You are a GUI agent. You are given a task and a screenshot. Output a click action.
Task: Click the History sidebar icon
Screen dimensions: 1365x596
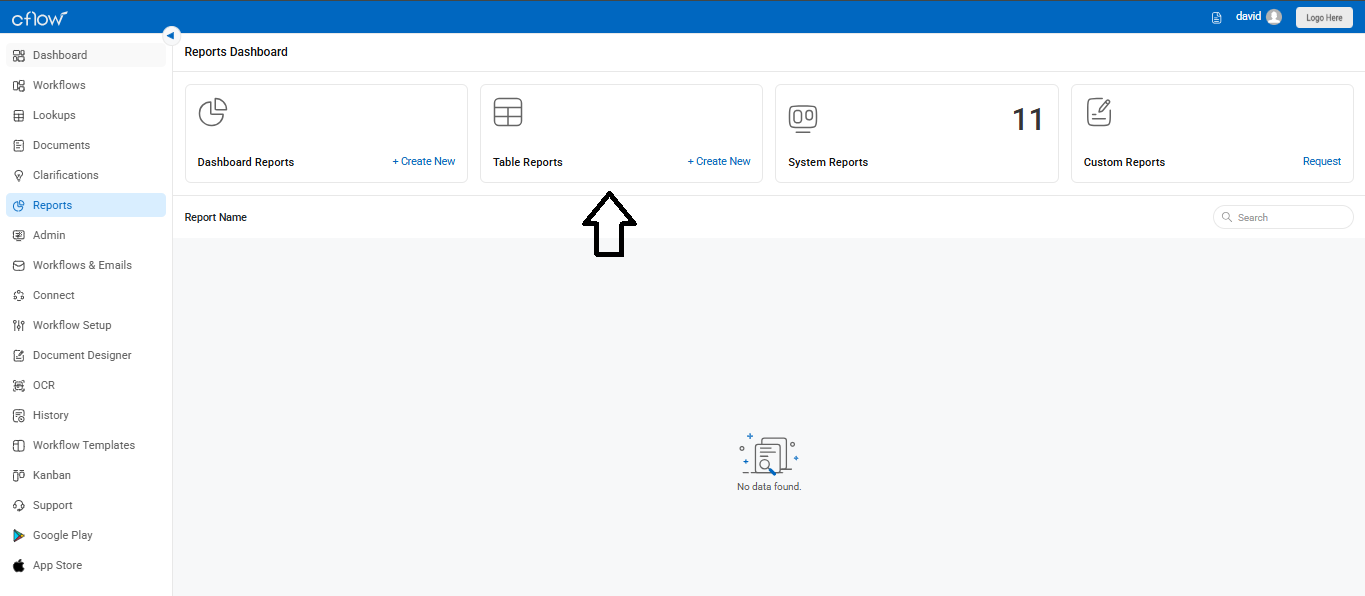pyautogui.click(x=19, y=415)
